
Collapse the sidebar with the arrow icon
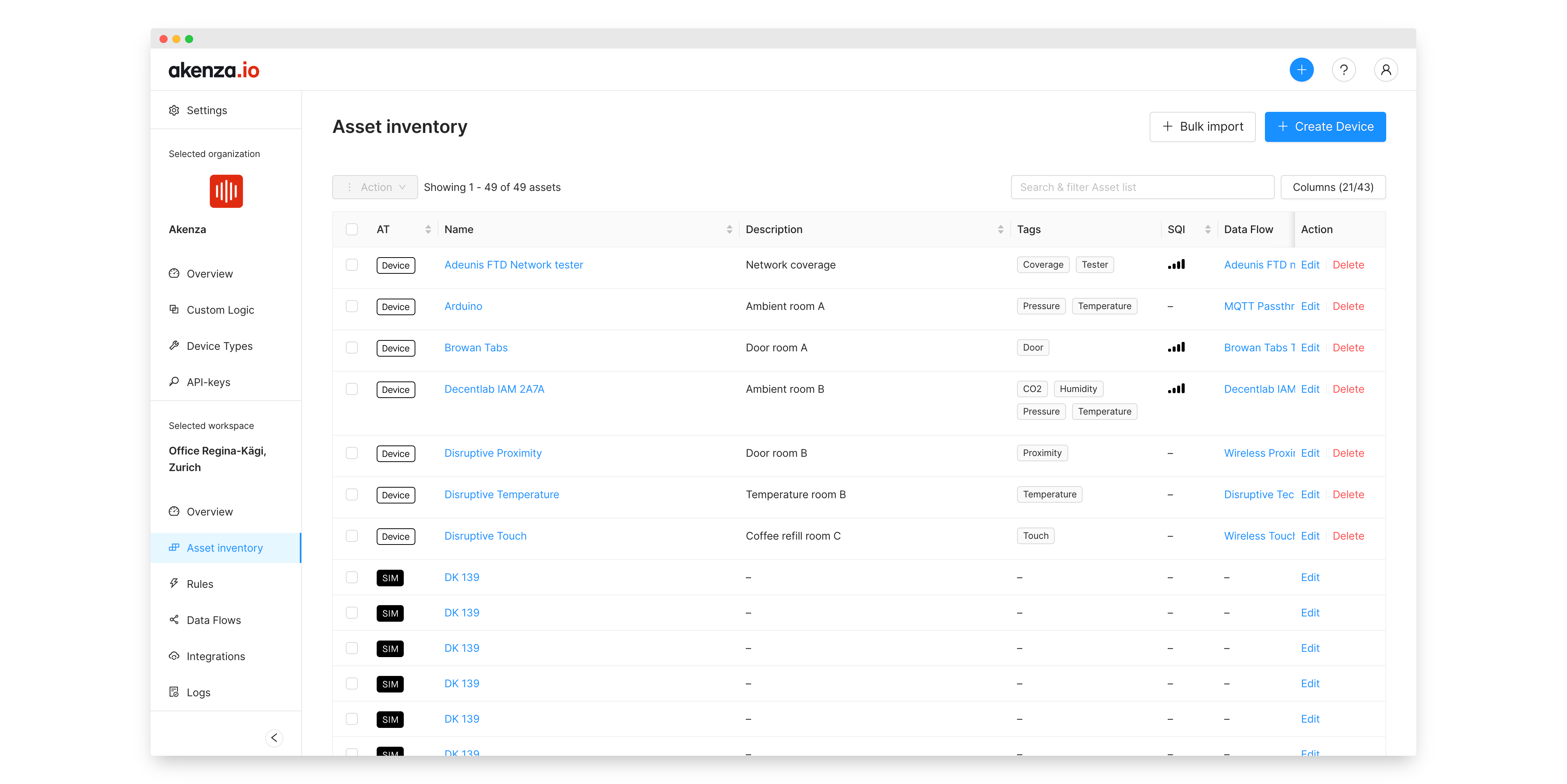[x=274, y=738]
